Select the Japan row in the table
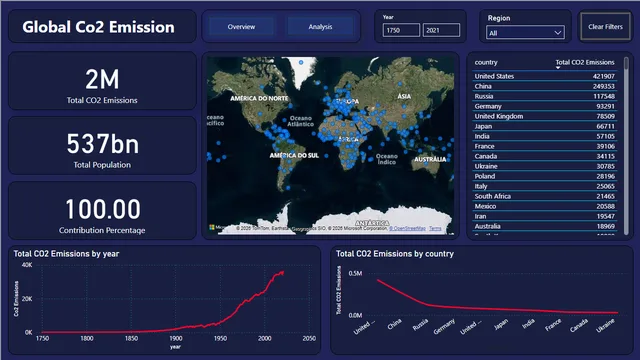Image resolution: width=640 pixels, height=360 pixels. (x=544, y=126)
